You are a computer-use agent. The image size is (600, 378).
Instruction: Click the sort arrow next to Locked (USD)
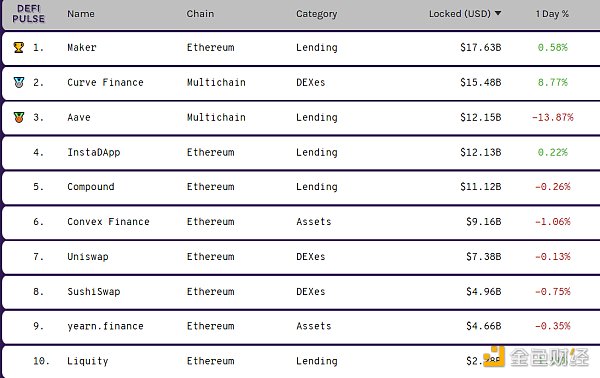click(x=498, y=13)
